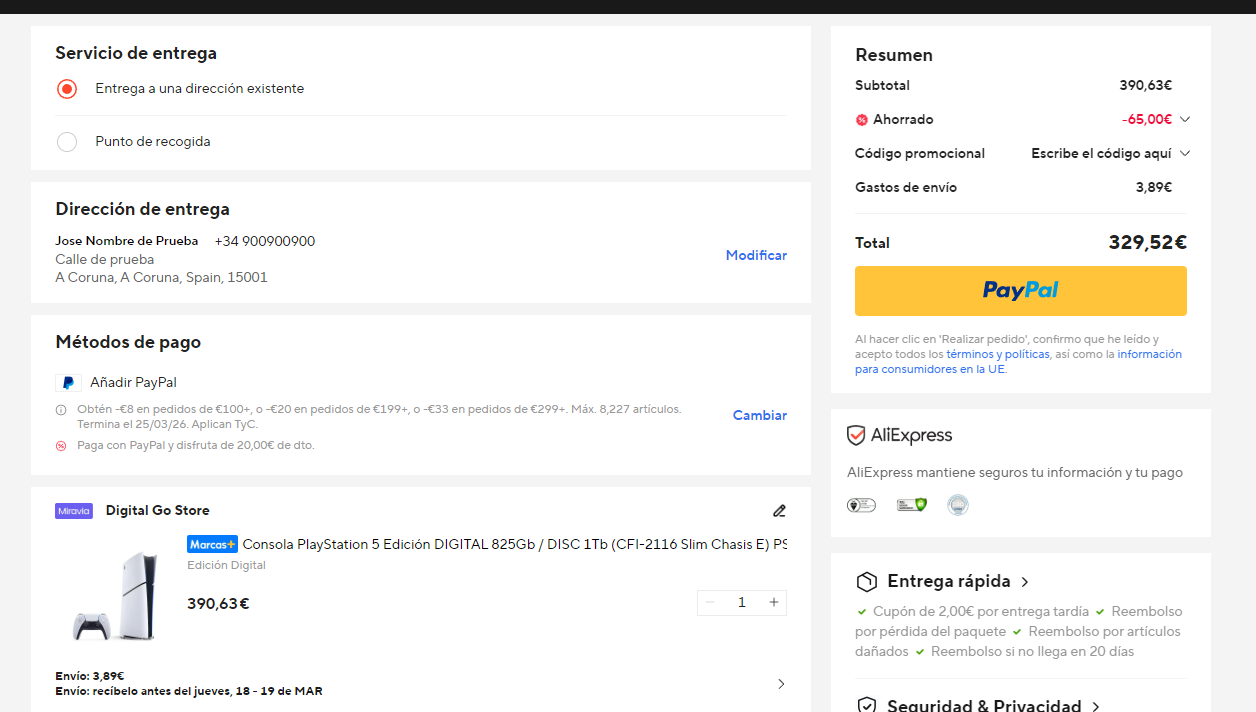
Task: Click the product price 390,63€
Action: pos(218,604)
